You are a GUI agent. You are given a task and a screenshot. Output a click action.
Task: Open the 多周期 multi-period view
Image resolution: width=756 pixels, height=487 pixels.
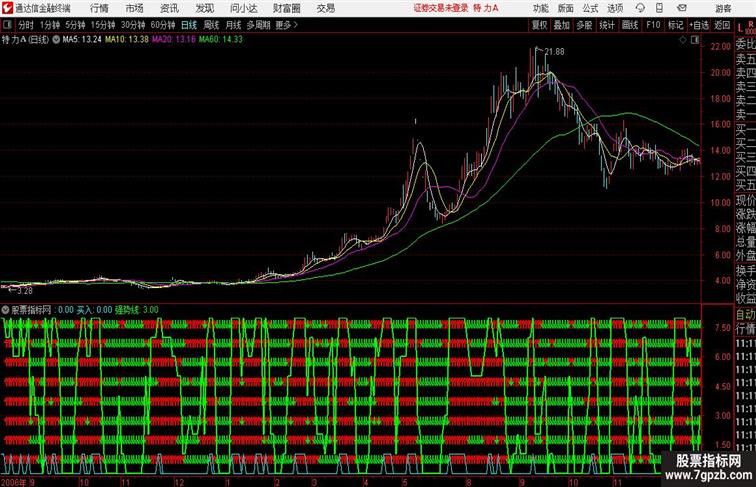click(x=258, y=25)
